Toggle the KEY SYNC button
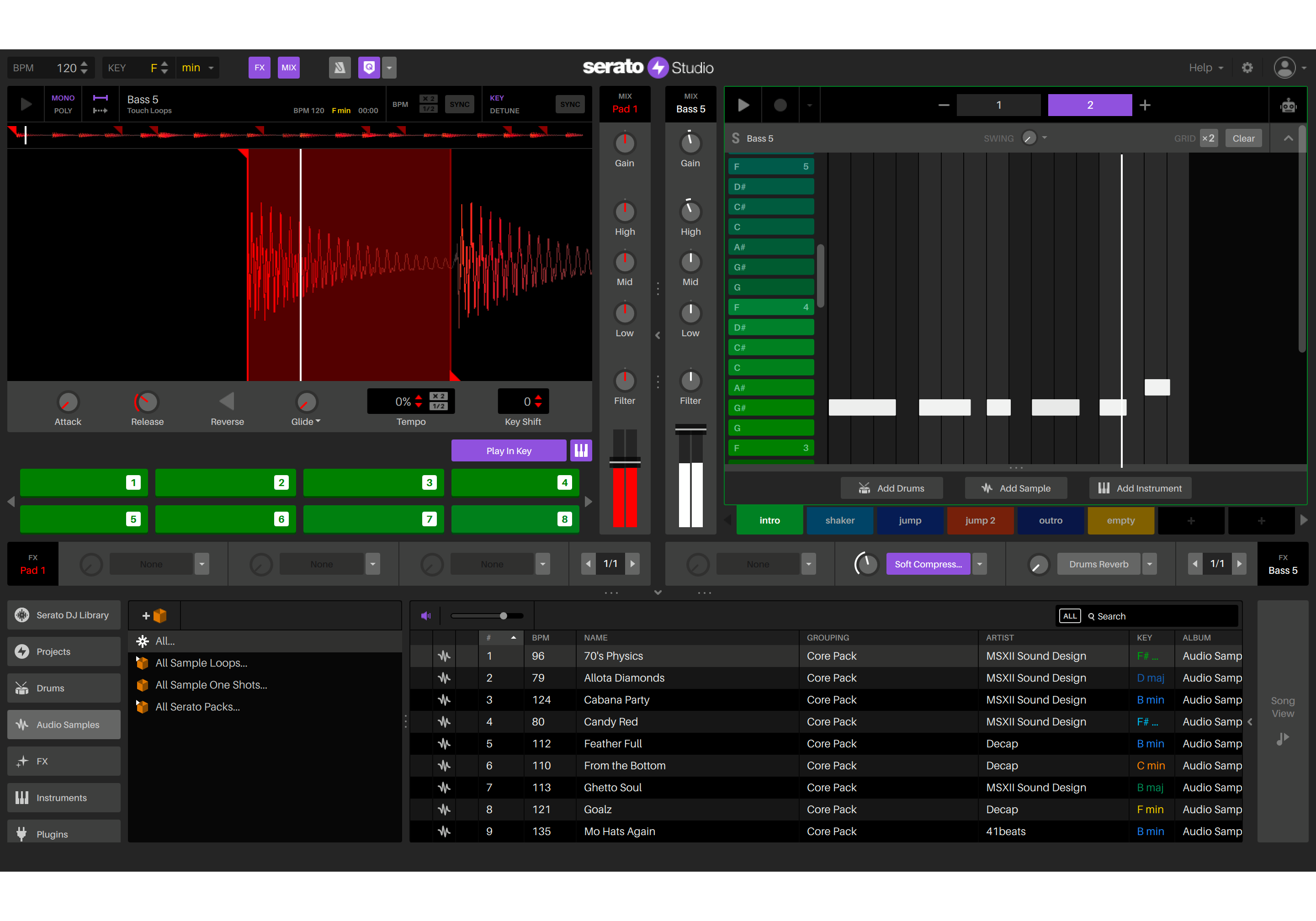This screenshot has height=921, width=1316. (570, 104)
